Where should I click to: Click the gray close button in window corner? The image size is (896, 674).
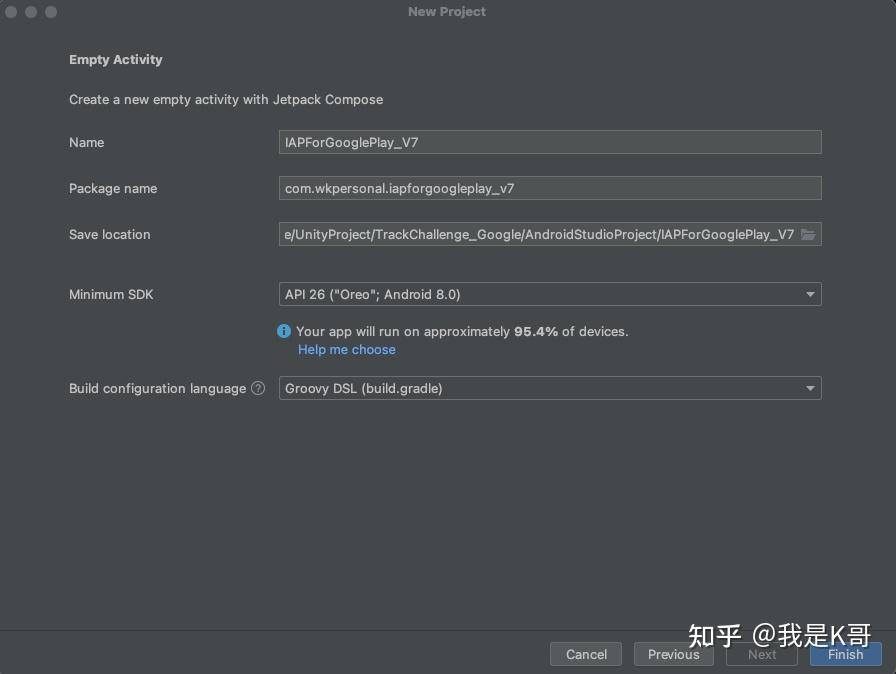point(12,12)
